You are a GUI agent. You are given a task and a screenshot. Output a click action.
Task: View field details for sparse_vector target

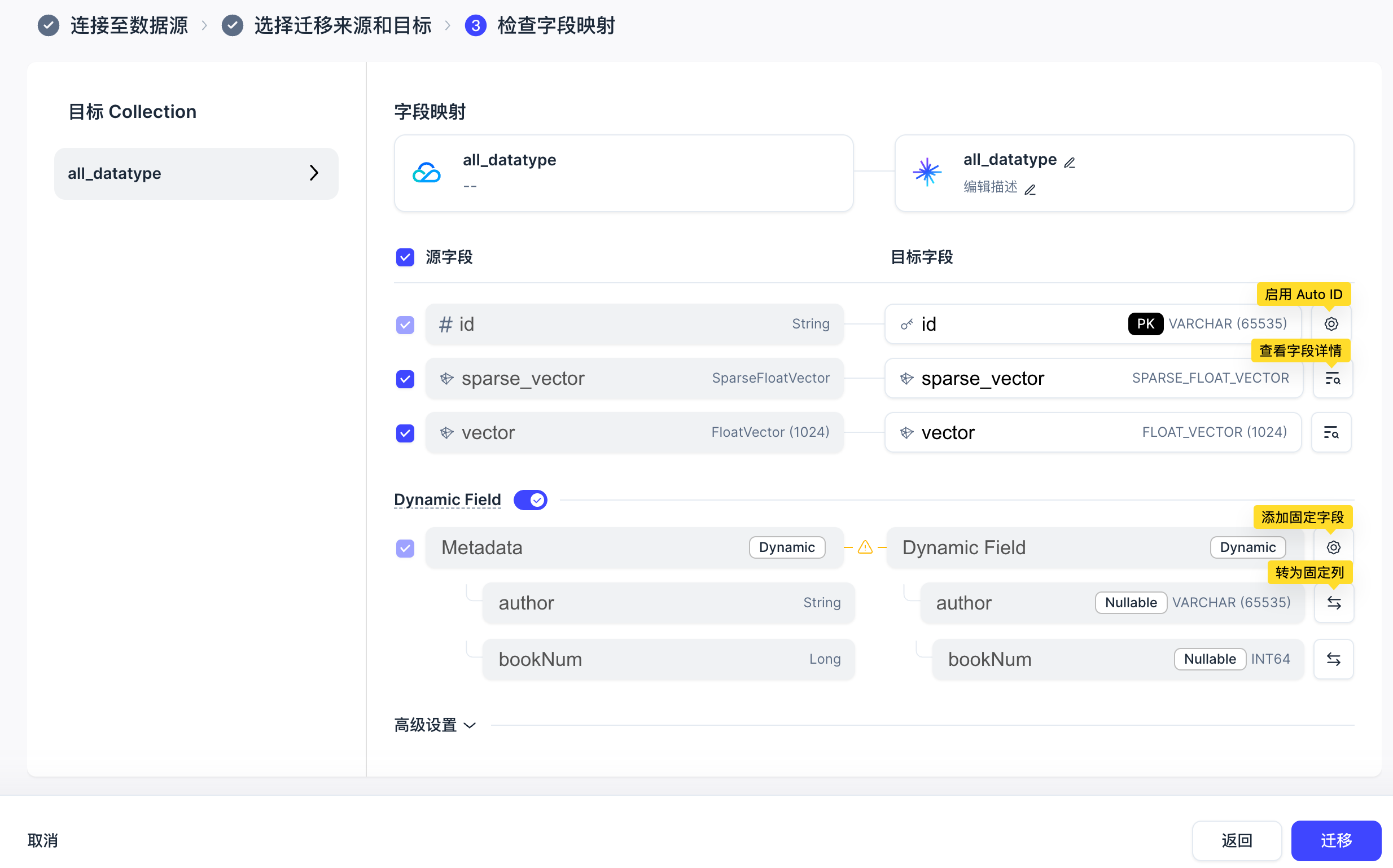1332,378
